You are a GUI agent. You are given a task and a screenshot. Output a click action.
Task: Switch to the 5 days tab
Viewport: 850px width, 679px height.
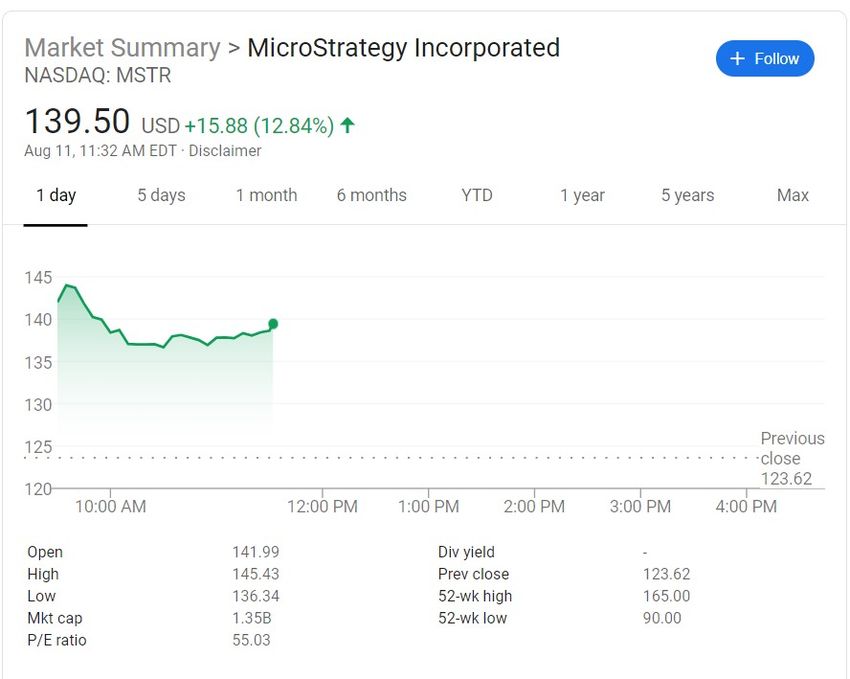(x=161, y=195)
